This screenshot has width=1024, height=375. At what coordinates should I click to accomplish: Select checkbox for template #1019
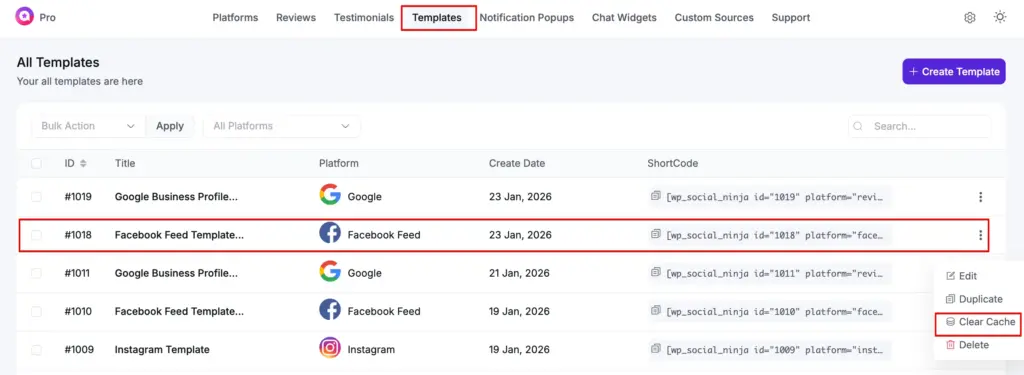[37, 197]
